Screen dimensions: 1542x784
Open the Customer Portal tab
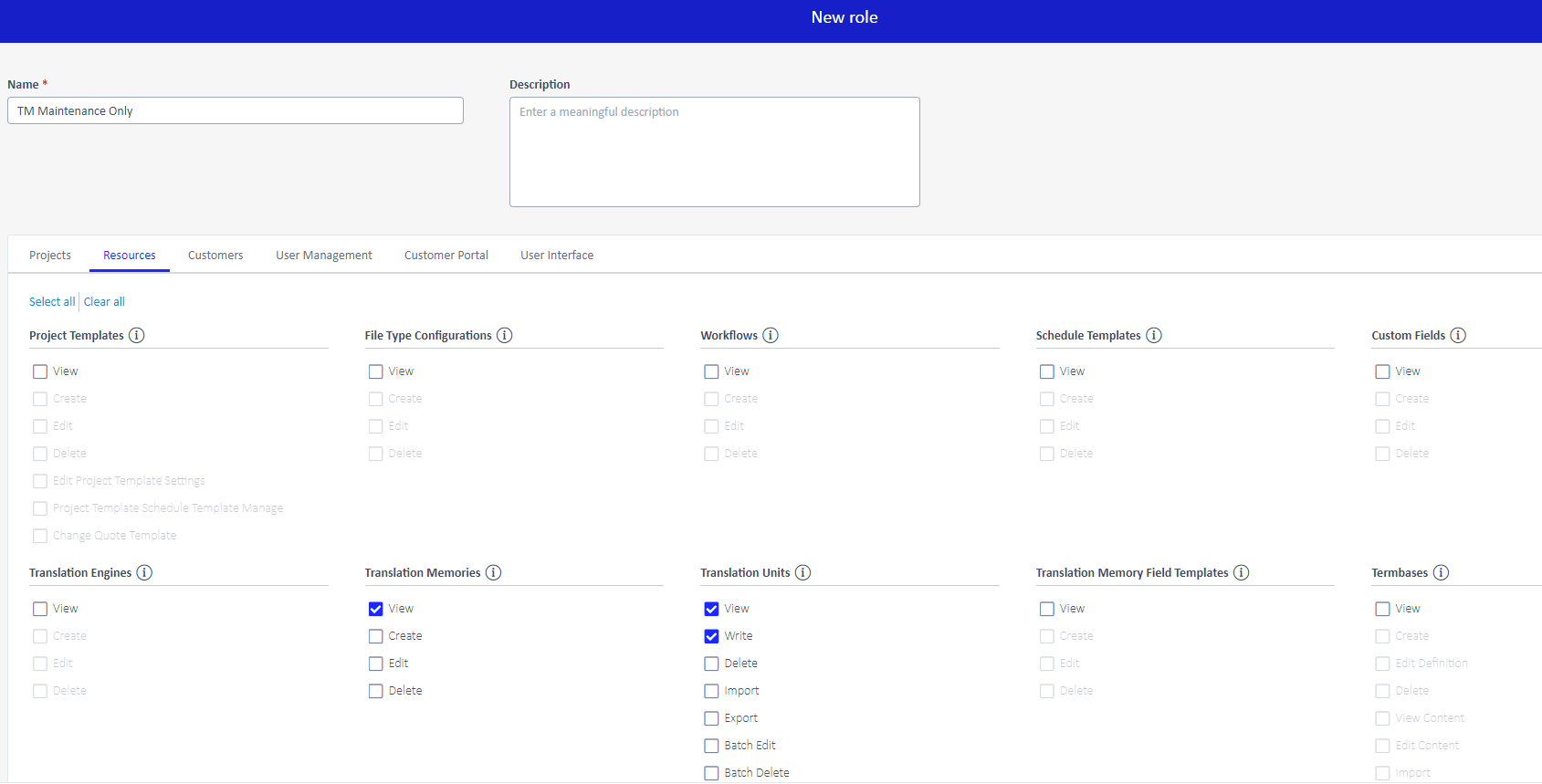[446, 256]
